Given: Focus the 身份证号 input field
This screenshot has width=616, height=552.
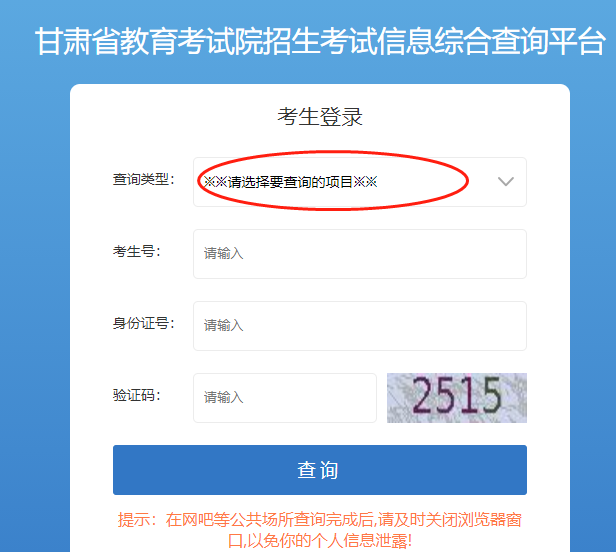Looking at the screenshot, I should pos(359,326).
